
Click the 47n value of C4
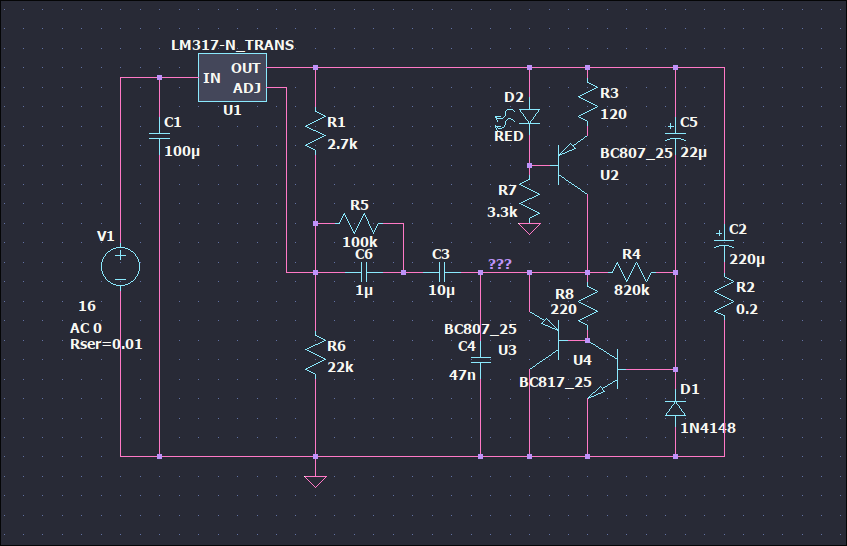coord(462,375)
